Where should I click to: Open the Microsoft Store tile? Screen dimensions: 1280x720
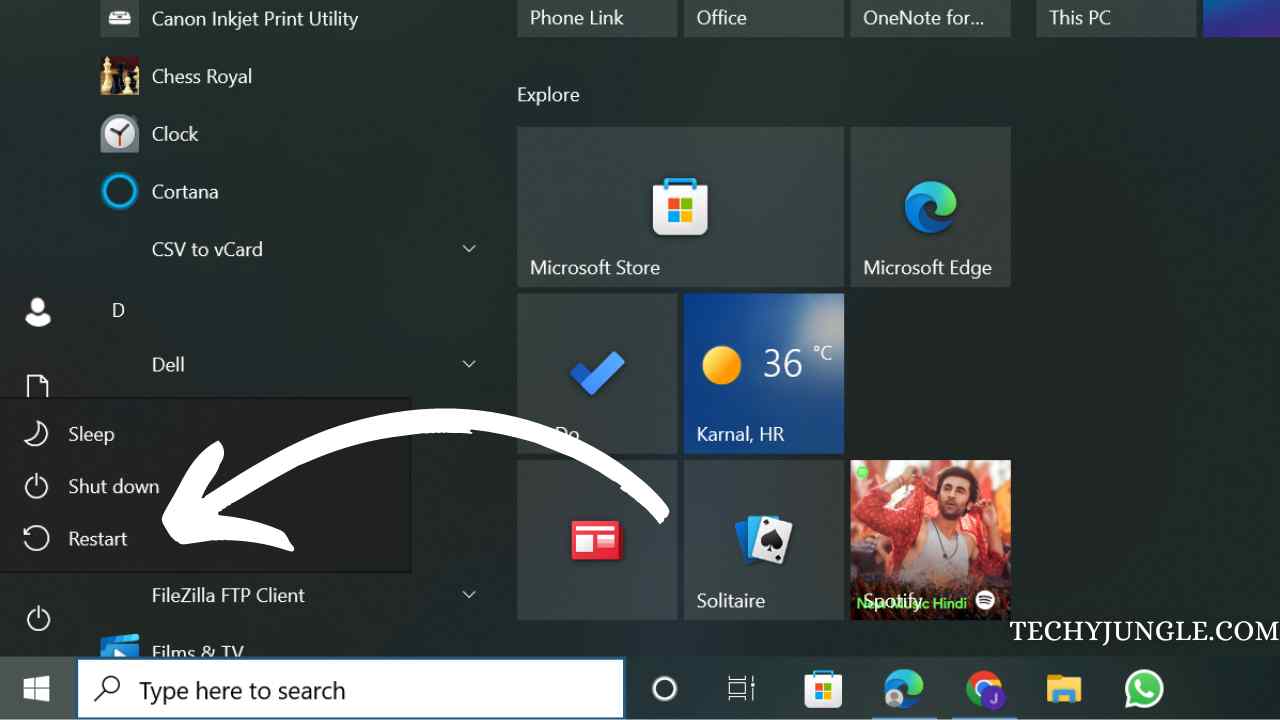[x=680, y=207]
